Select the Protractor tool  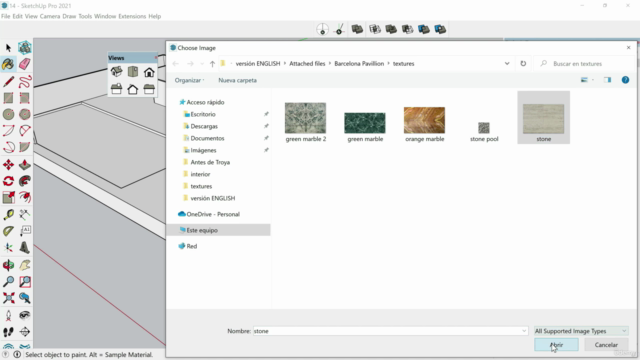point(8,231)
